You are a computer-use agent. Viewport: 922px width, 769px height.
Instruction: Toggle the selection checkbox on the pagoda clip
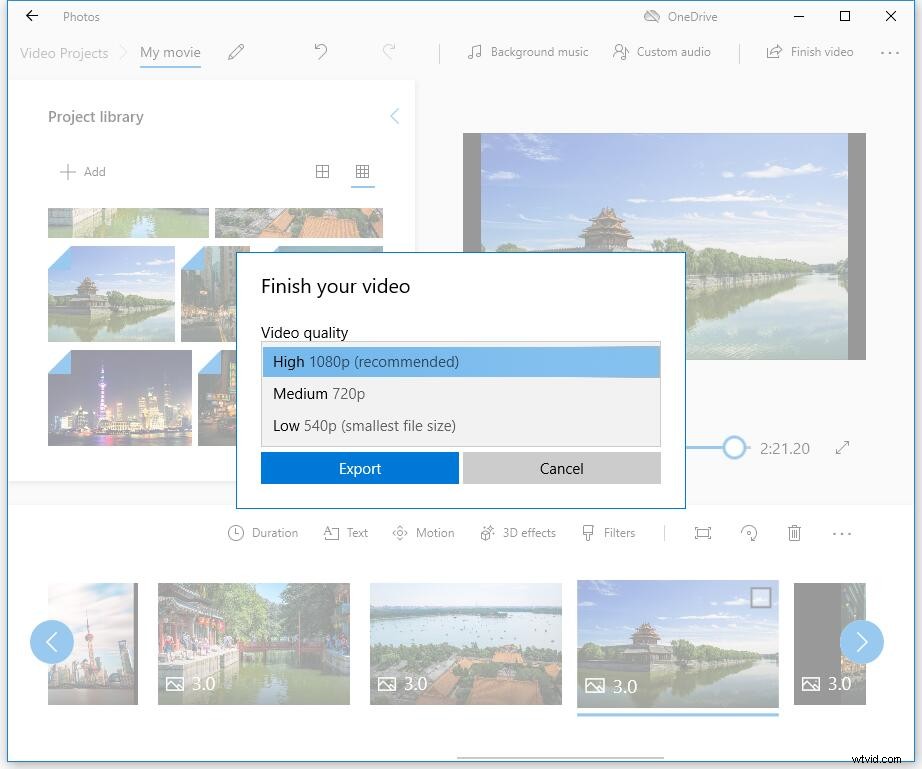pyautogui.click(x=761, y=597)
